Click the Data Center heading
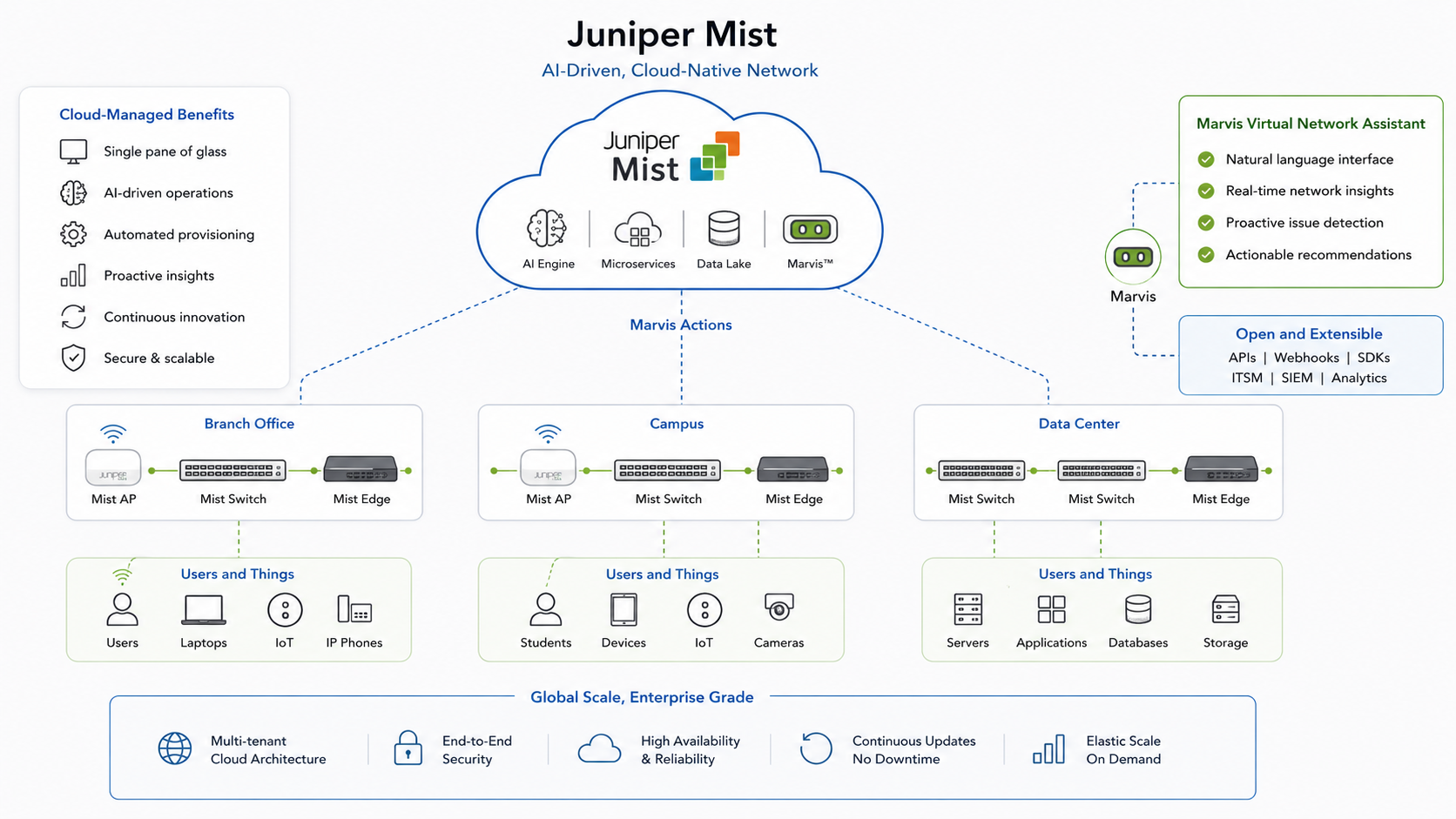 pos(1079,424)
